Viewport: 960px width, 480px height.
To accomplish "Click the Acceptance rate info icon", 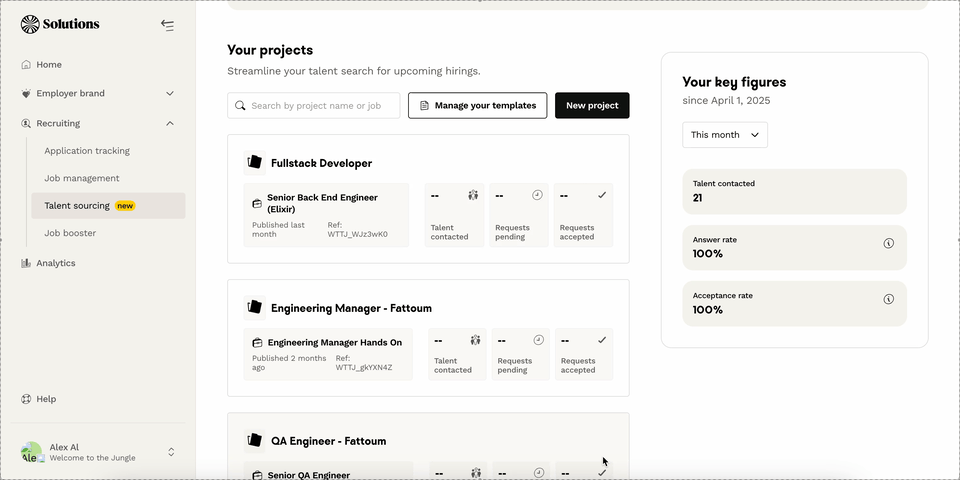I will click(x=888, y=299).
